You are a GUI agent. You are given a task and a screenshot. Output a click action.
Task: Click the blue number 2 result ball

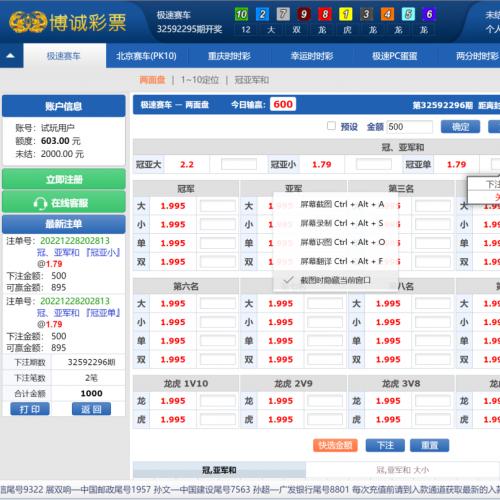coord(262,14)
